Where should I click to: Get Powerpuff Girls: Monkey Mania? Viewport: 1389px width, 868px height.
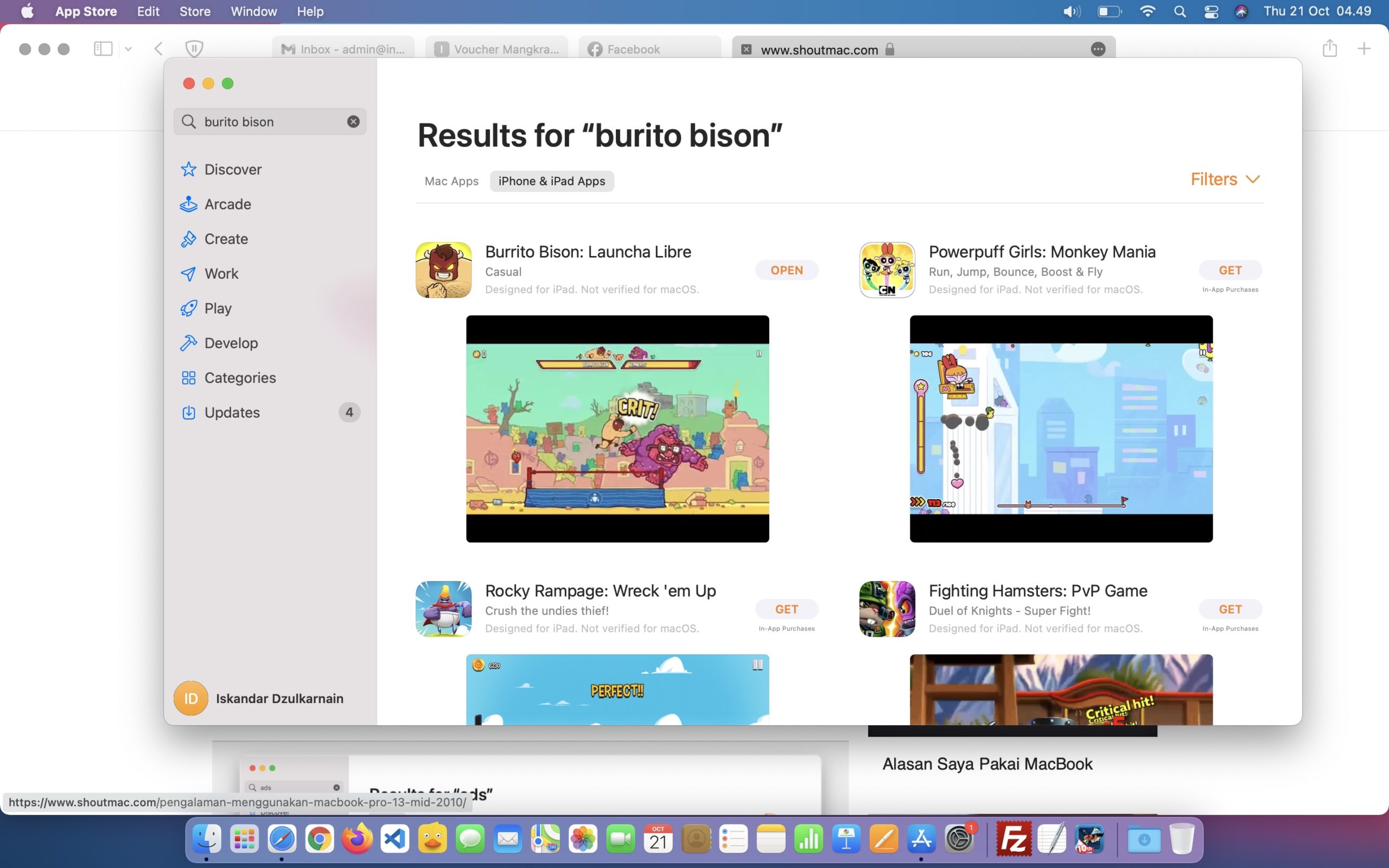click(1230, 270)
